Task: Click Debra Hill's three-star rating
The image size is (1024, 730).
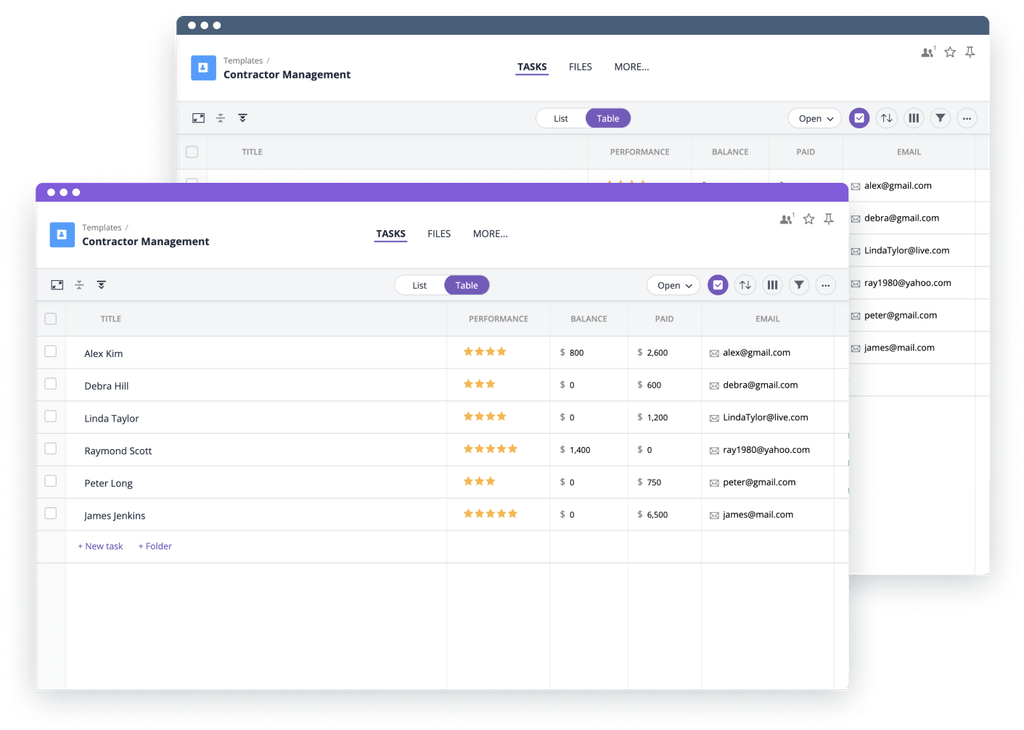Action: 479,384
